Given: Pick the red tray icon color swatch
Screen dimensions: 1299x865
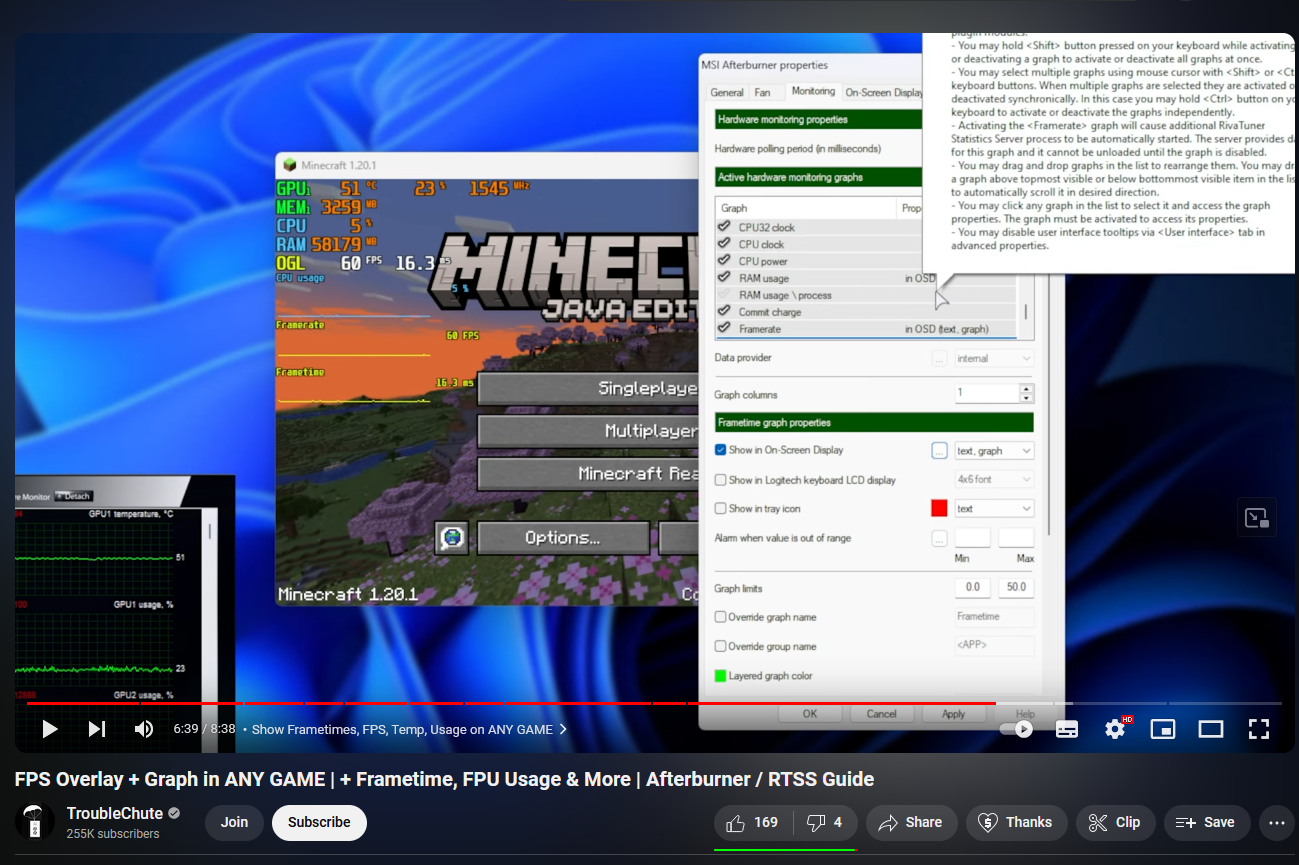Looking at the screenshot, I should pyautogui.click(x=939, y=508).
